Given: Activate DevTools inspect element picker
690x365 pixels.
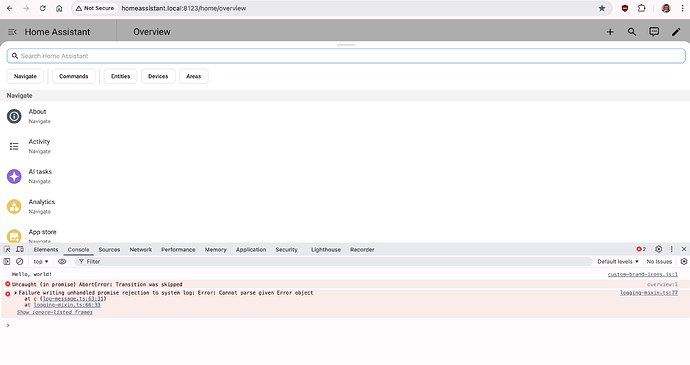Looking at the screenshot, I should pyautogui.click(x=7, y=249).
